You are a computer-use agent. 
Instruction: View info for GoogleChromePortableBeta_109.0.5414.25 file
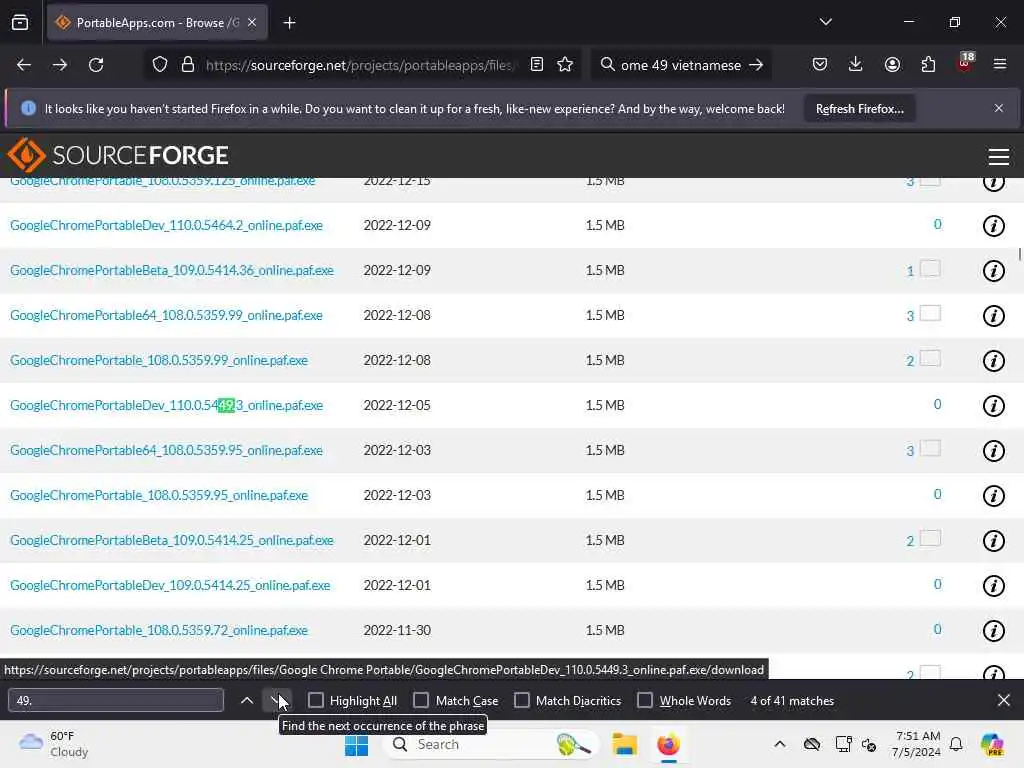click(993, 541)
